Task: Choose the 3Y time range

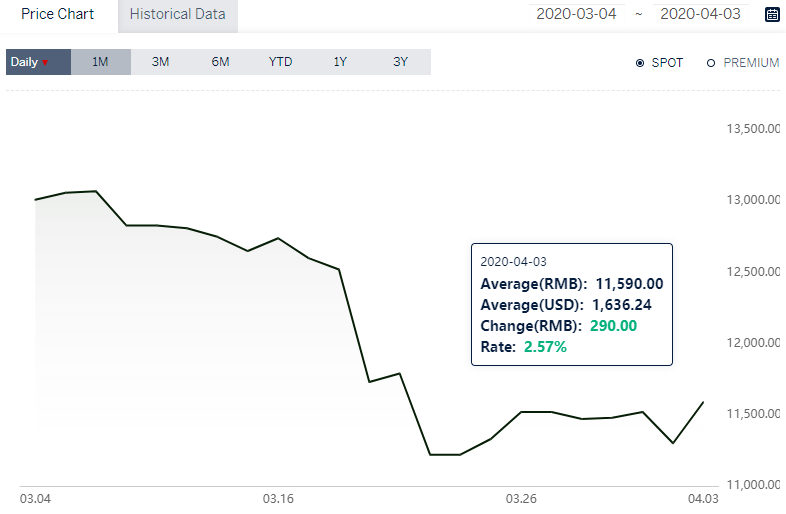Action: point(401,62)
